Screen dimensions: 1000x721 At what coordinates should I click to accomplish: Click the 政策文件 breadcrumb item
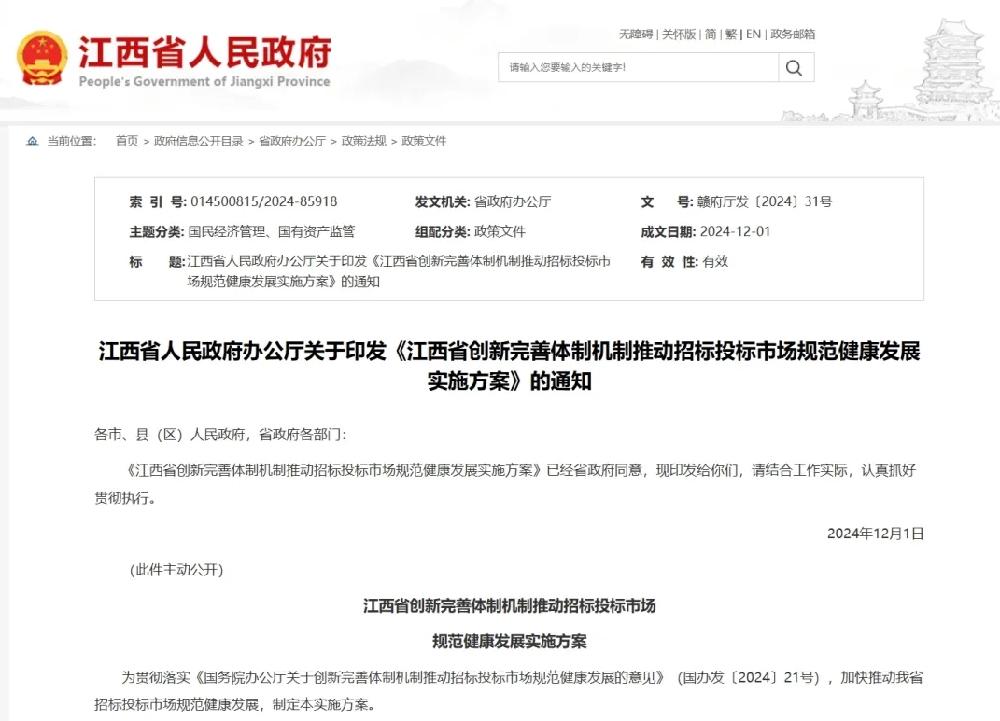(x=424, y=141)
